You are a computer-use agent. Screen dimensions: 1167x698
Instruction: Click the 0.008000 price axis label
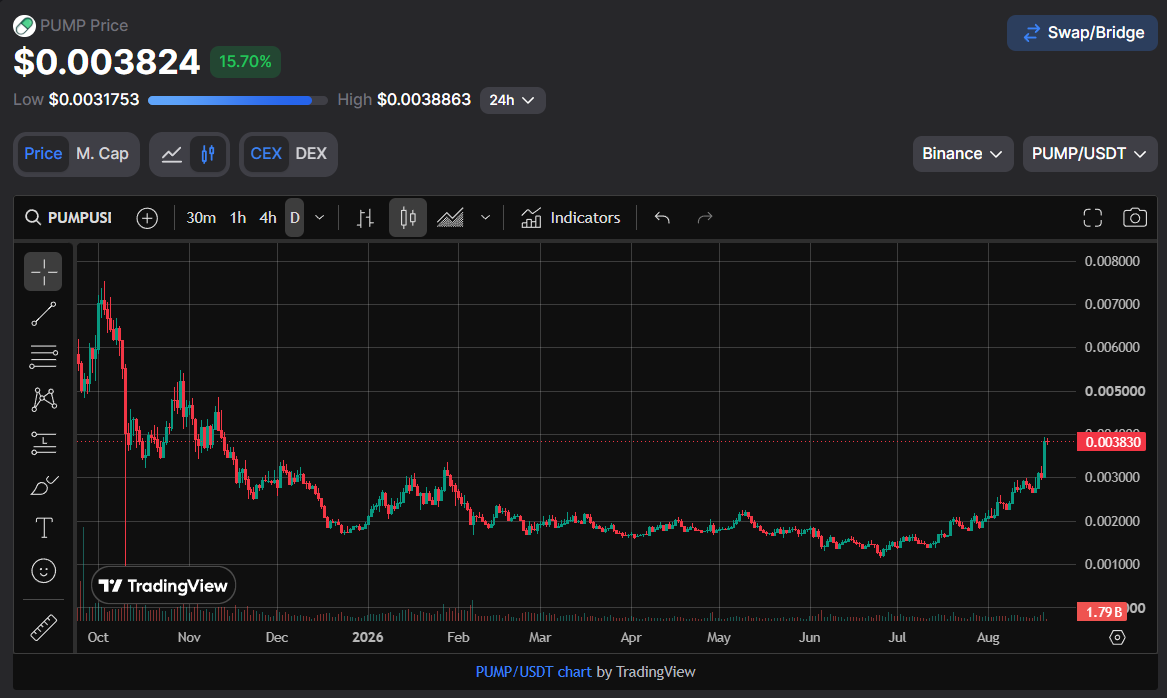1113,261
